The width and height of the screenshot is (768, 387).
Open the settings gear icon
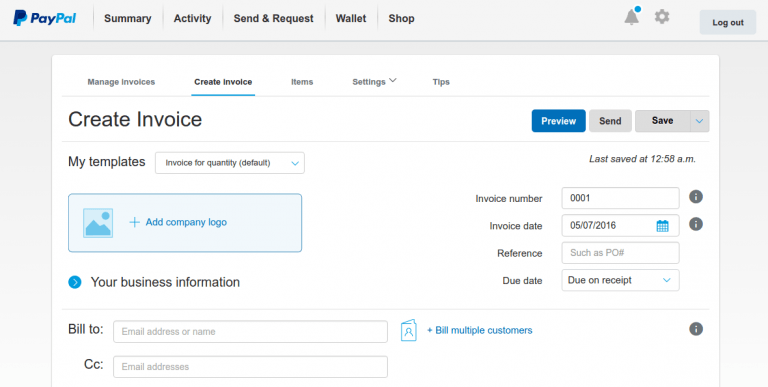tap(662, 17)
